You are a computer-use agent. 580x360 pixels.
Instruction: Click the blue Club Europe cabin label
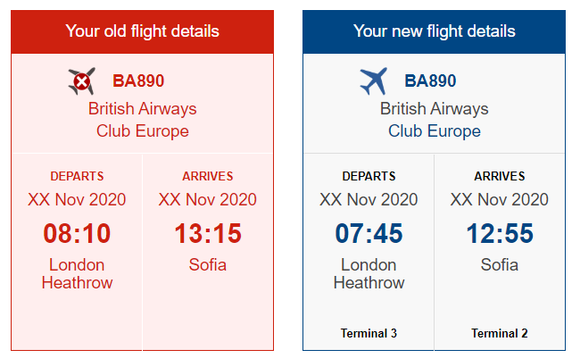pyautogui.click(x=434, y=131)
